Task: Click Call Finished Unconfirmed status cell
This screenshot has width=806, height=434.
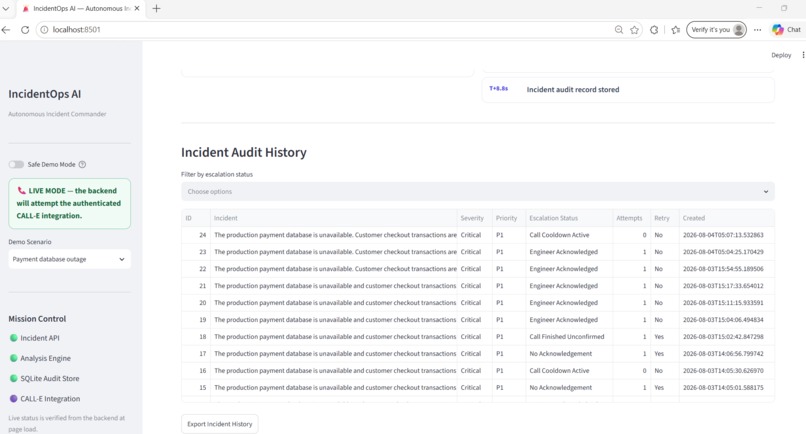Action: (x=569, y=337)
